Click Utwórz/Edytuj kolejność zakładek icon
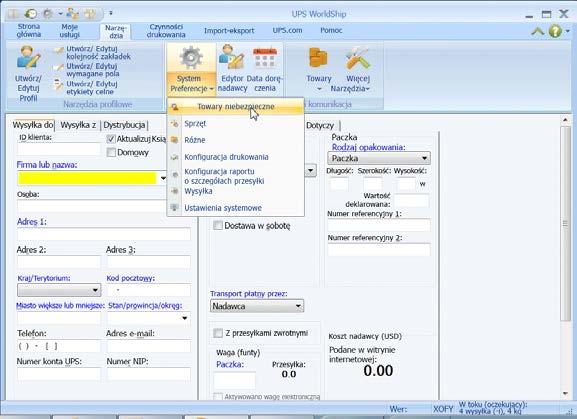This screenshot has width=577, height=419. [59, 50]
